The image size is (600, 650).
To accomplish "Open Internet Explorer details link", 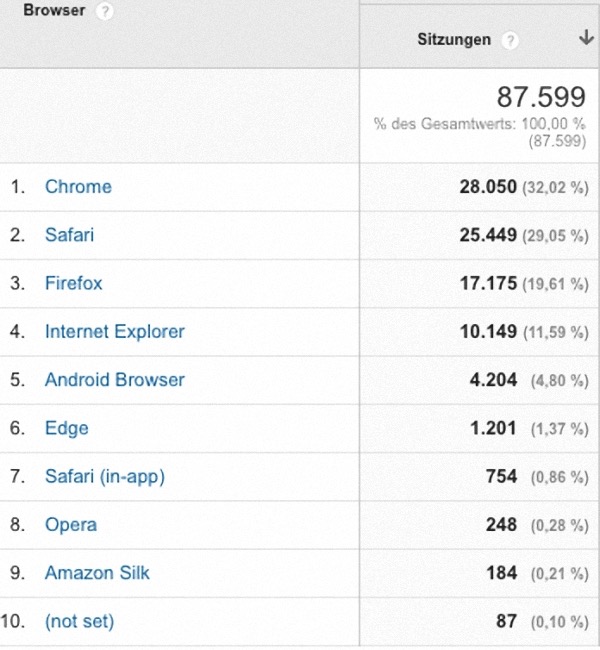I will (114, 332).
